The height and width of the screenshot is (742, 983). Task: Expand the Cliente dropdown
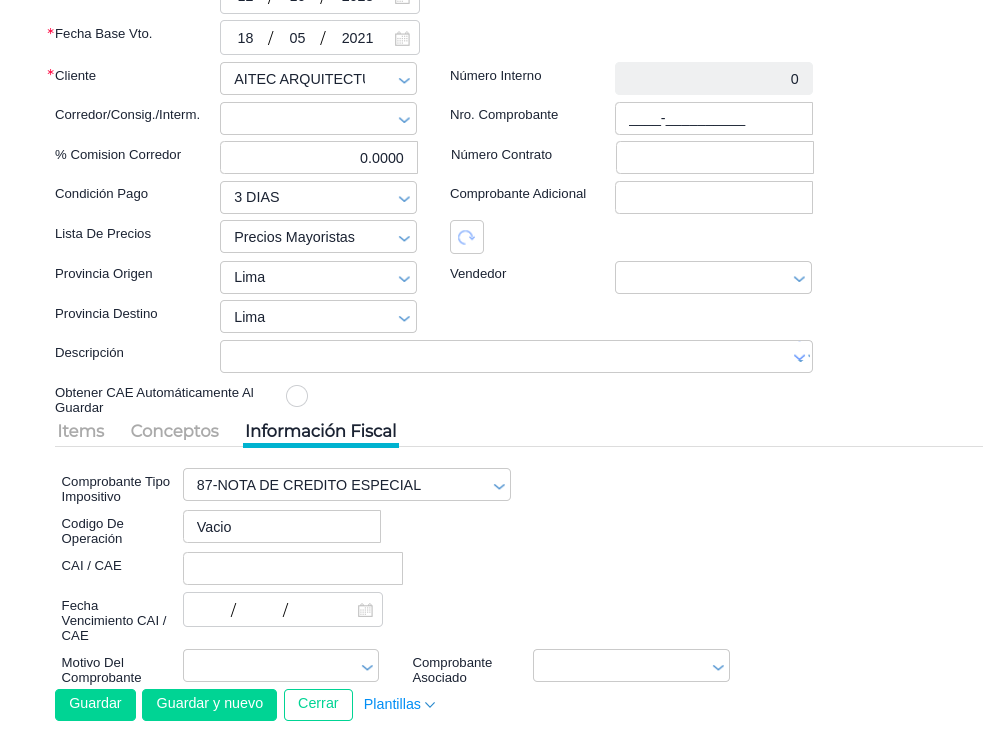click(404, 80)
